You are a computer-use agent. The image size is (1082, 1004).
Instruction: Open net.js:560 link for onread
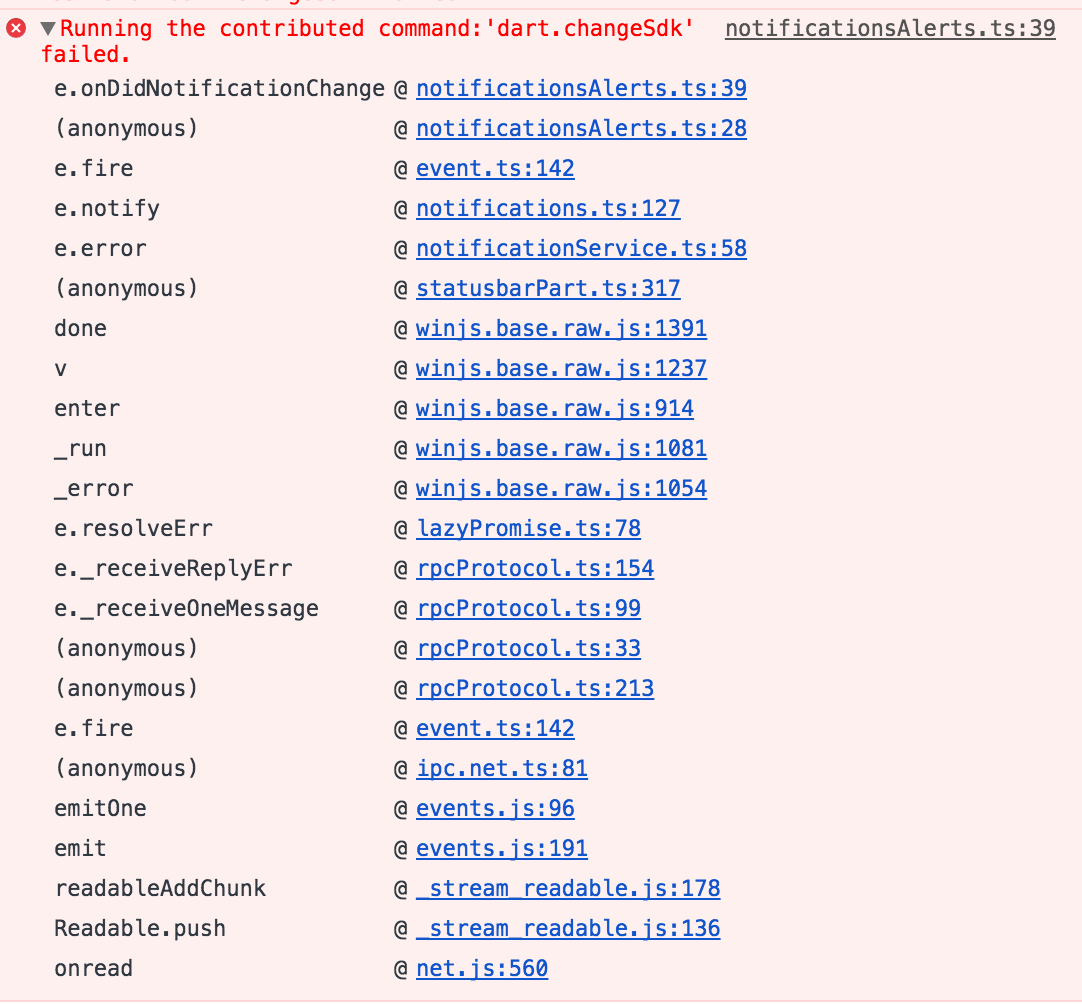click(482, 968)
